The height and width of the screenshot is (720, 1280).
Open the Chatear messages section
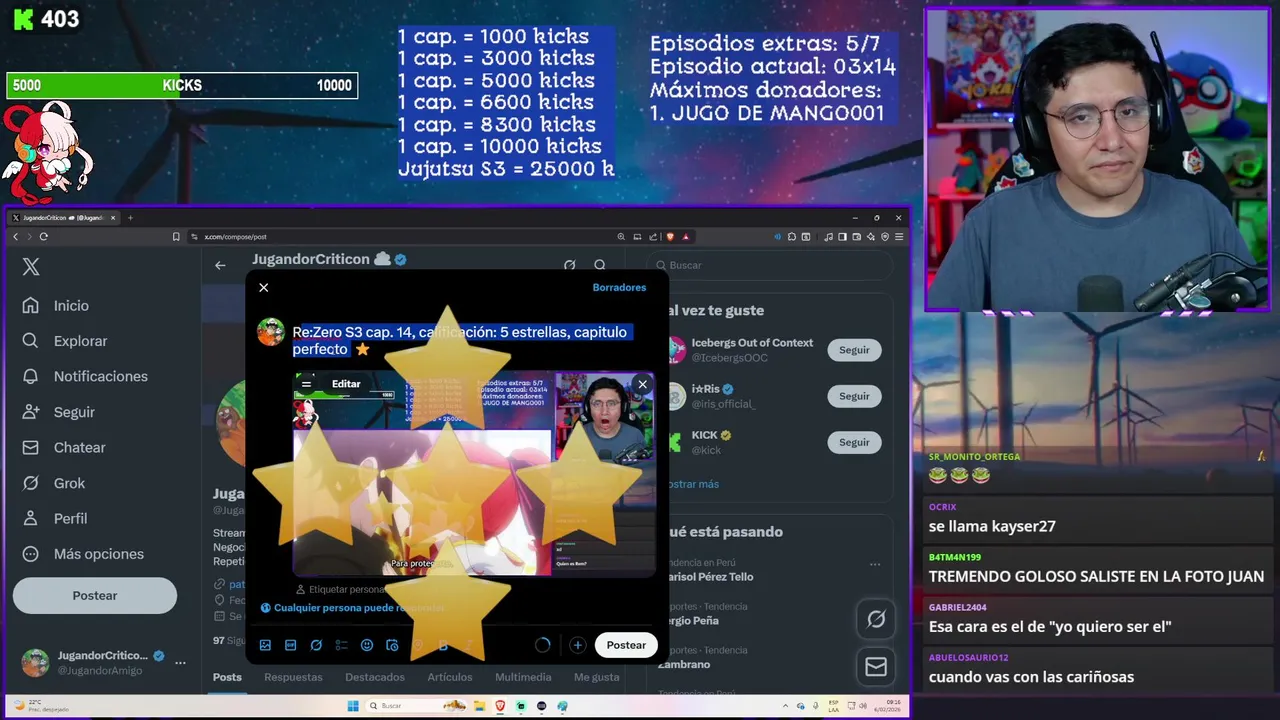tap(64, 447)
